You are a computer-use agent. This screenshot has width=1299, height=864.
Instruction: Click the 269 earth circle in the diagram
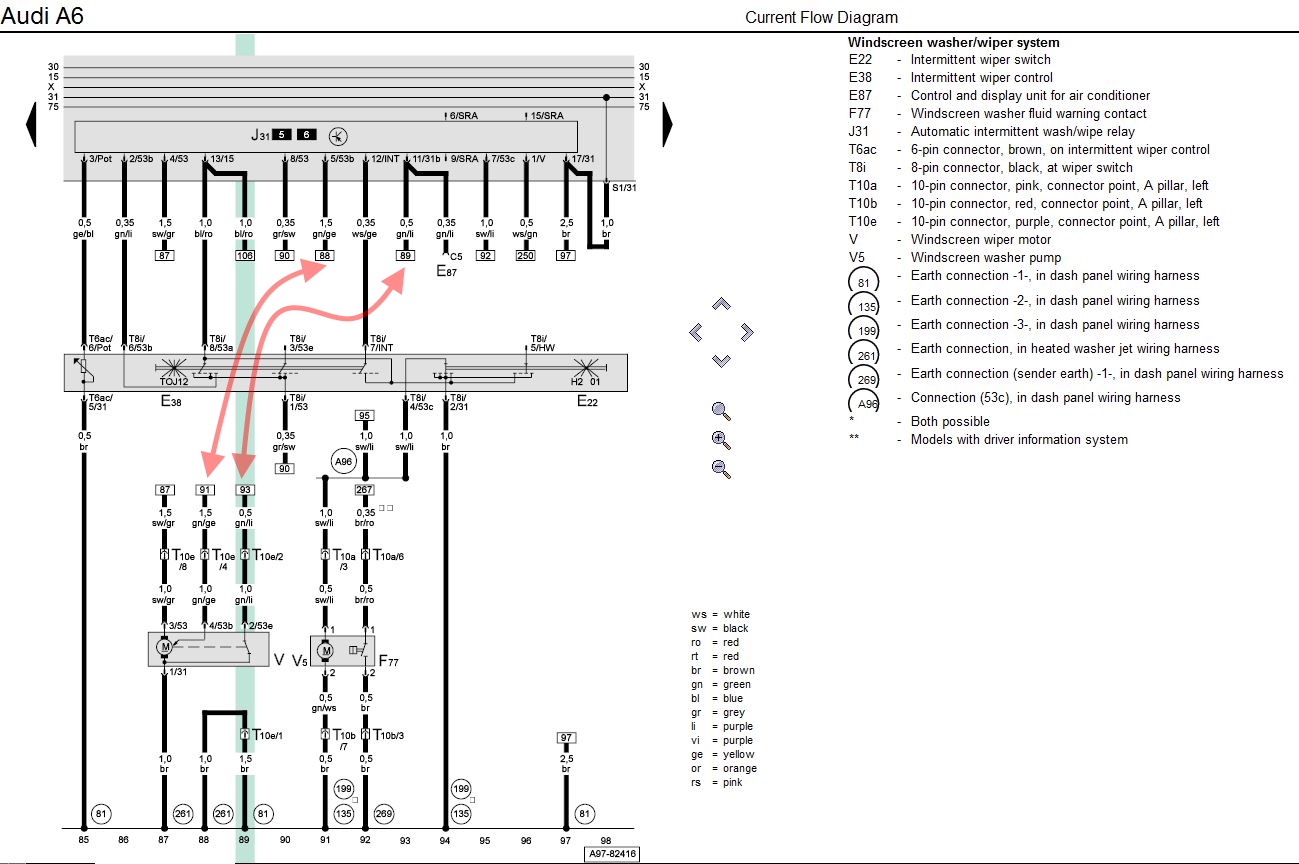(x=384, y=813)
